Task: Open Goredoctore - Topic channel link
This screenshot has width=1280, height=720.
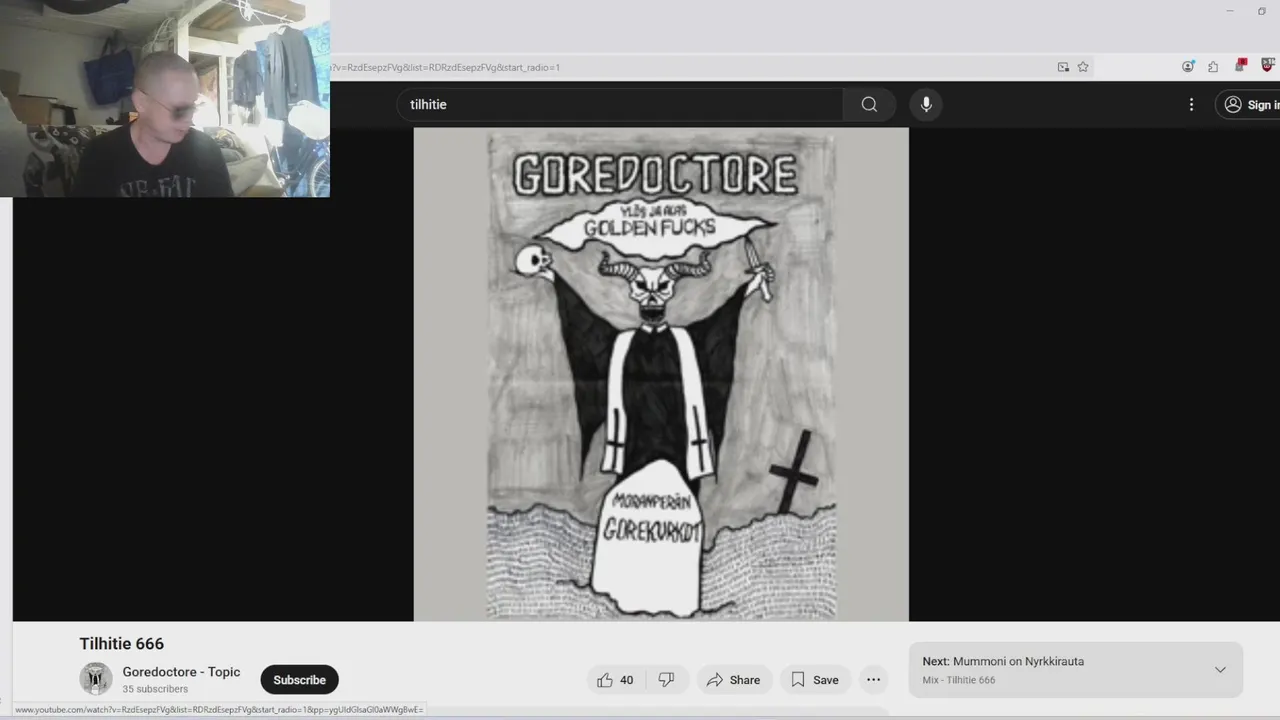Action: 181,672
